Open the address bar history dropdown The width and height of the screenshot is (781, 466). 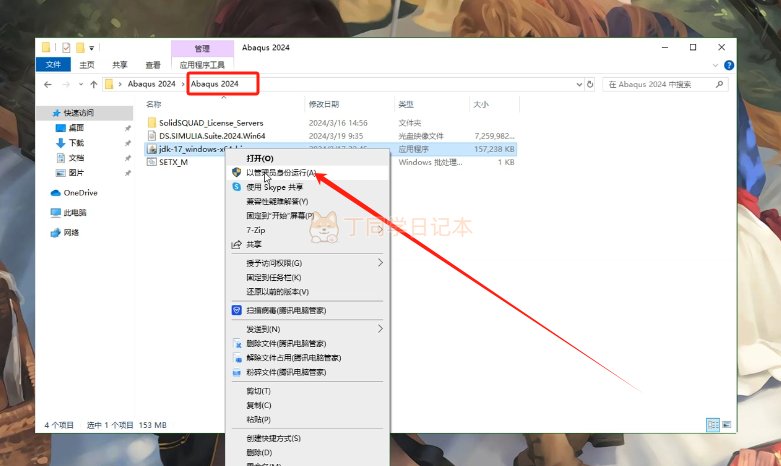[x=576, y=84]
